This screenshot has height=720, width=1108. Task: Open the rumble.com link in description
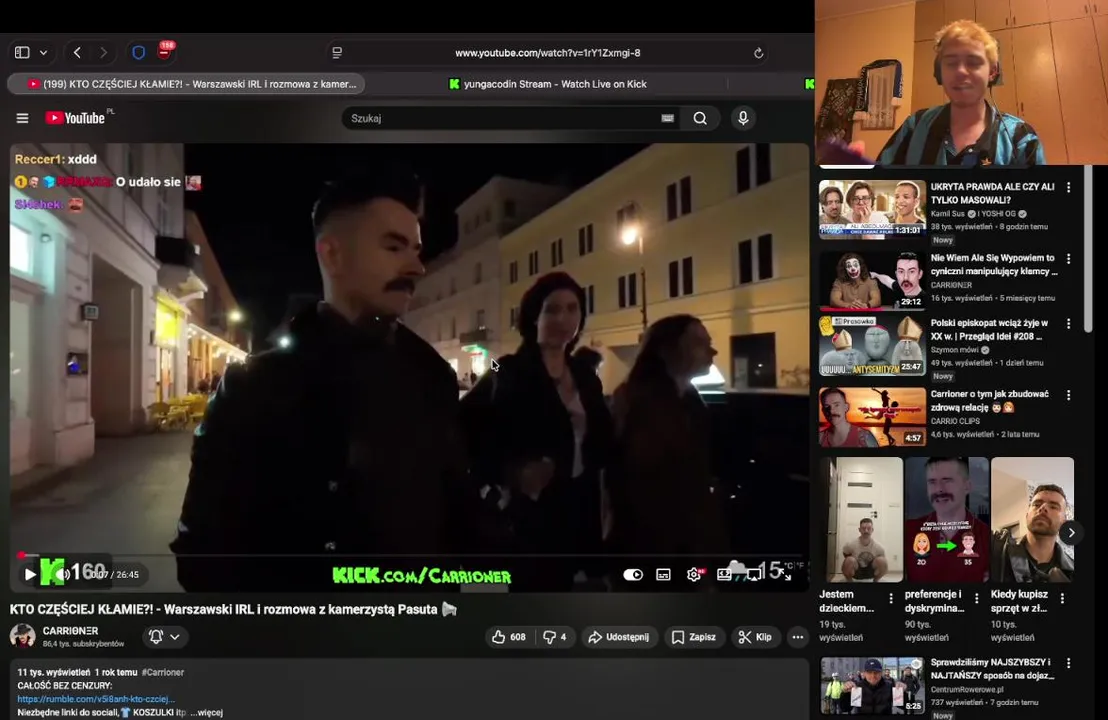pos(96,699)
